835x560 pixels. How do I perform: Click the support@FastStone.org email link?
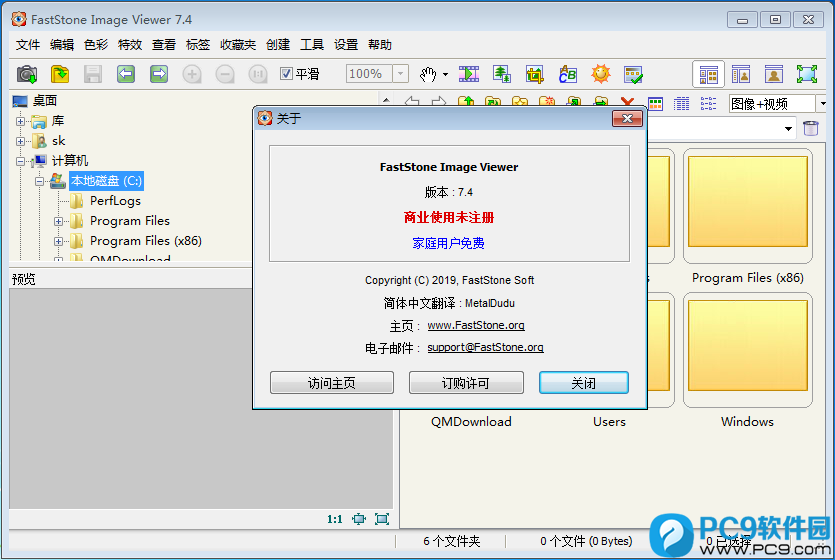click(x=486, y=348)
